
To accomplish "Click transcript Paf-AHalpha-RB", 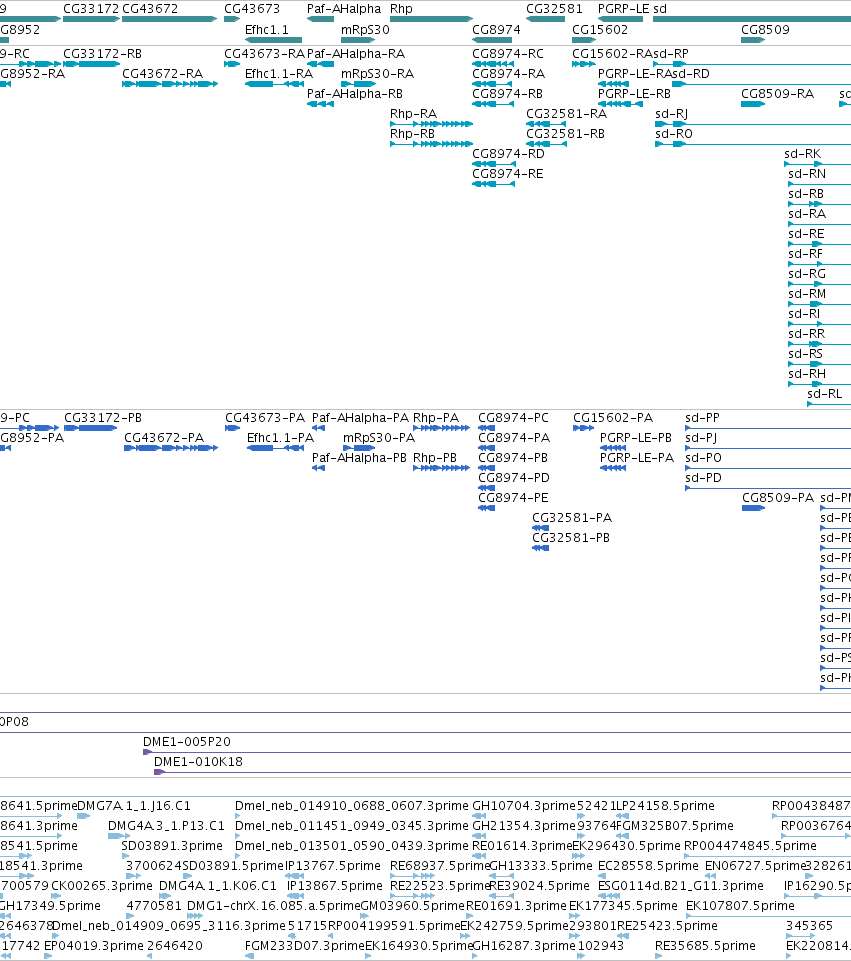I will [x=355, y=94].
